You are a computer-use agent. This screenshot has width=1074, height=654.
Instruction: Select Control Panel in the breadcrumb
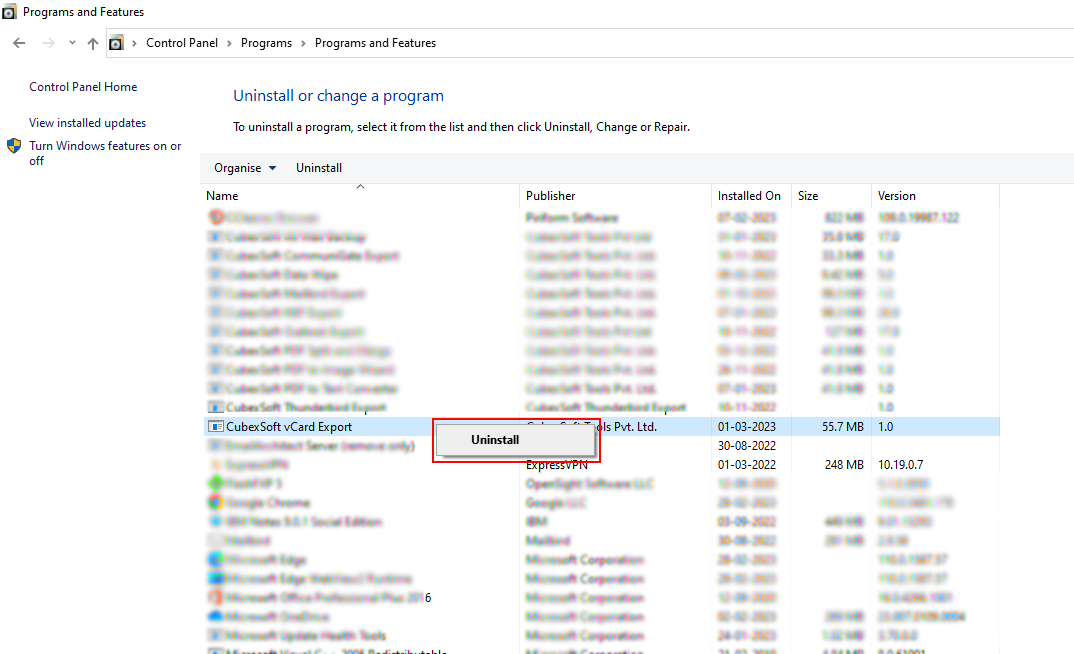[x=182, y=43]
